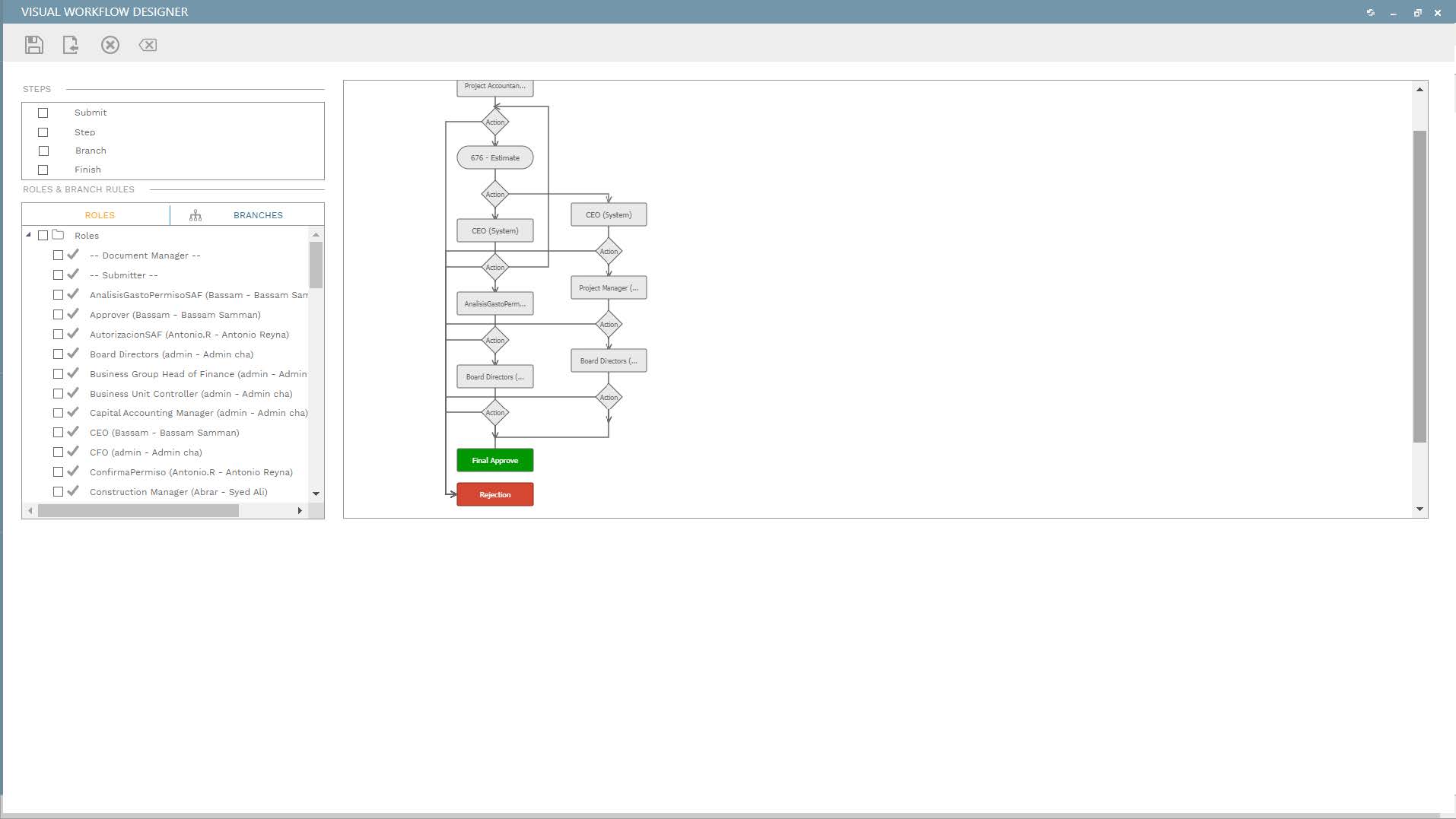Click the hierarchy icon beside BRANCHES
The width and height of the screenshot is (1456, 819).
point(196,214)
